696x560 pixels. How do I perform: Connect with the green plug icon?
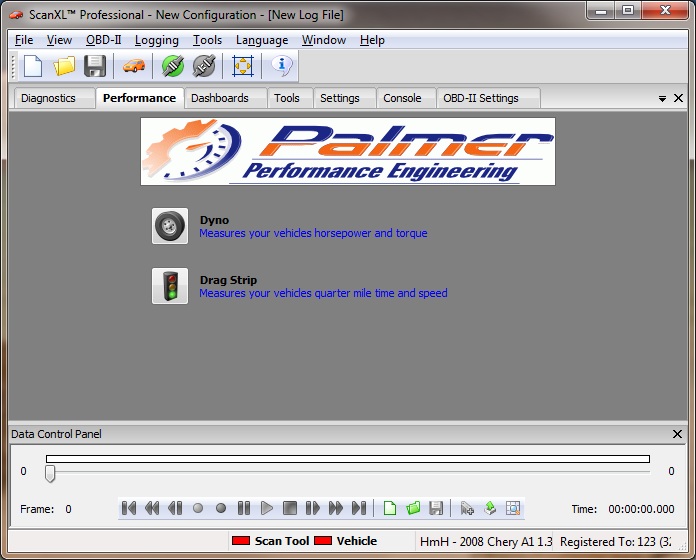click(x=173, y=67)
